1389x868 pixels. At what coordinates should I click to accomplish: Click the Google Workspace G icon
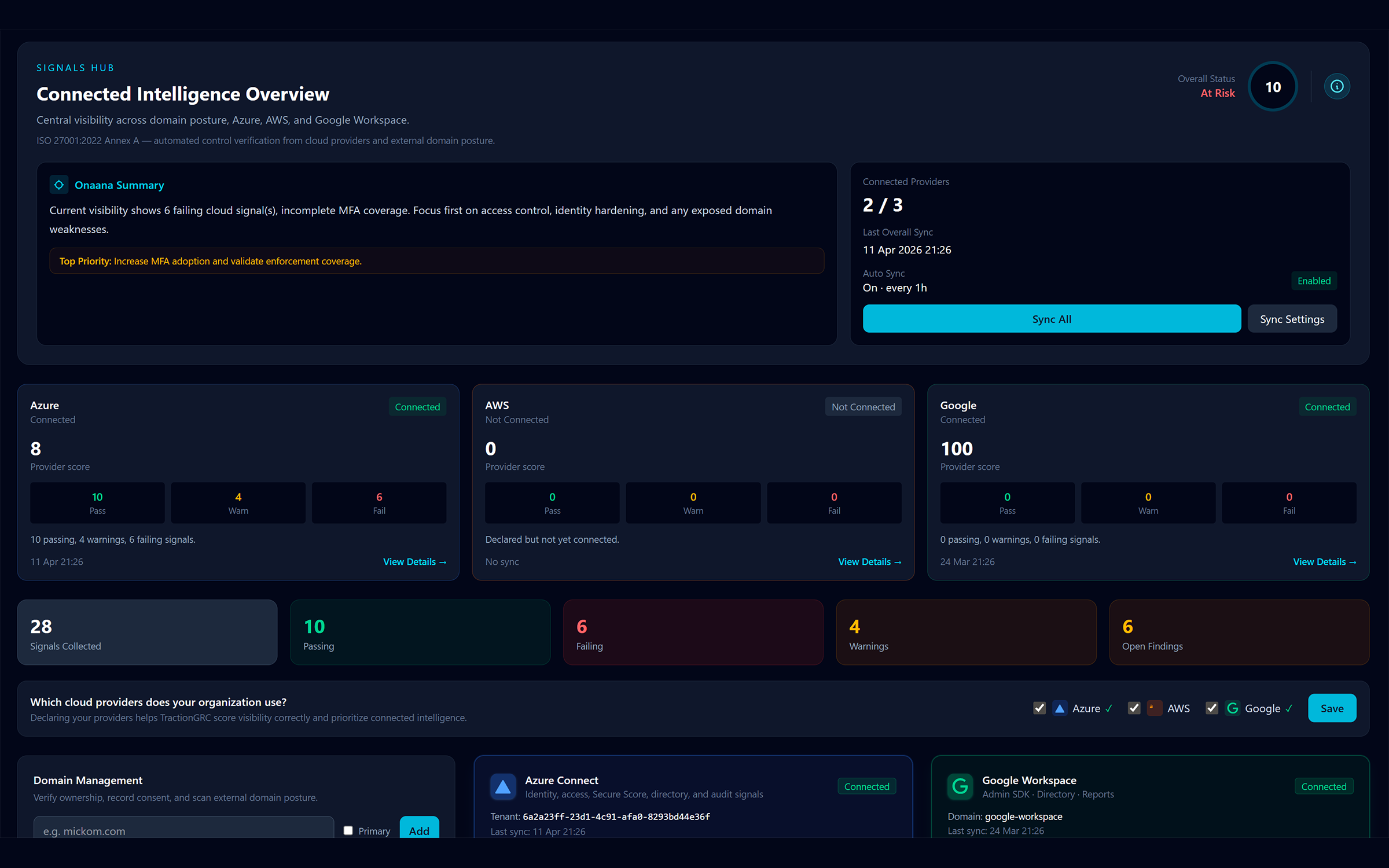[x=960, y=787]
